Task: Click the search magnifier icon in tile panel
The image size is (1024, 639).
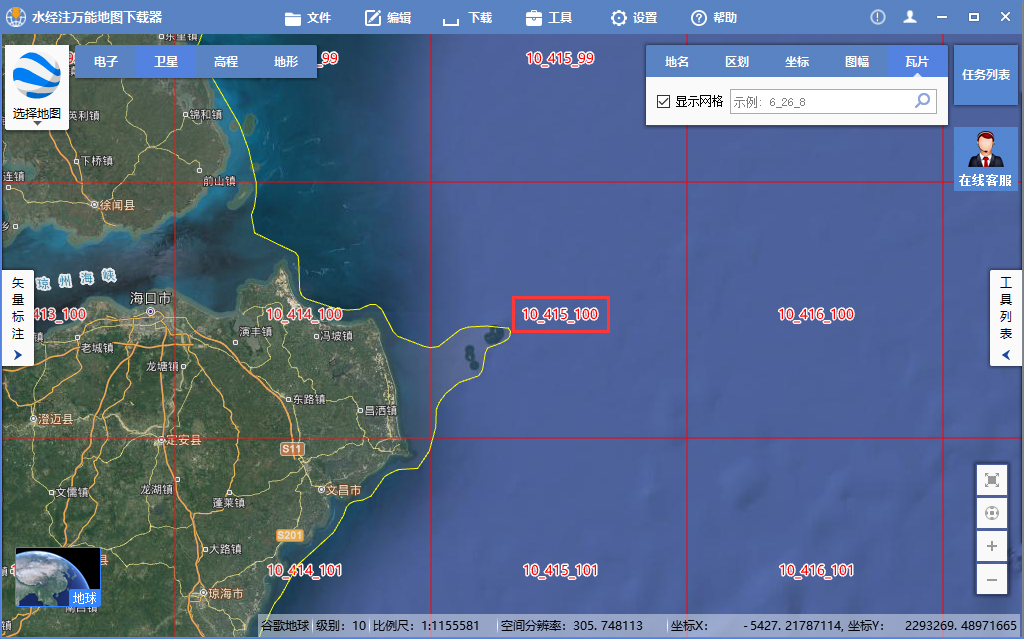Action: pyautogui.click(x=923, y=101)
